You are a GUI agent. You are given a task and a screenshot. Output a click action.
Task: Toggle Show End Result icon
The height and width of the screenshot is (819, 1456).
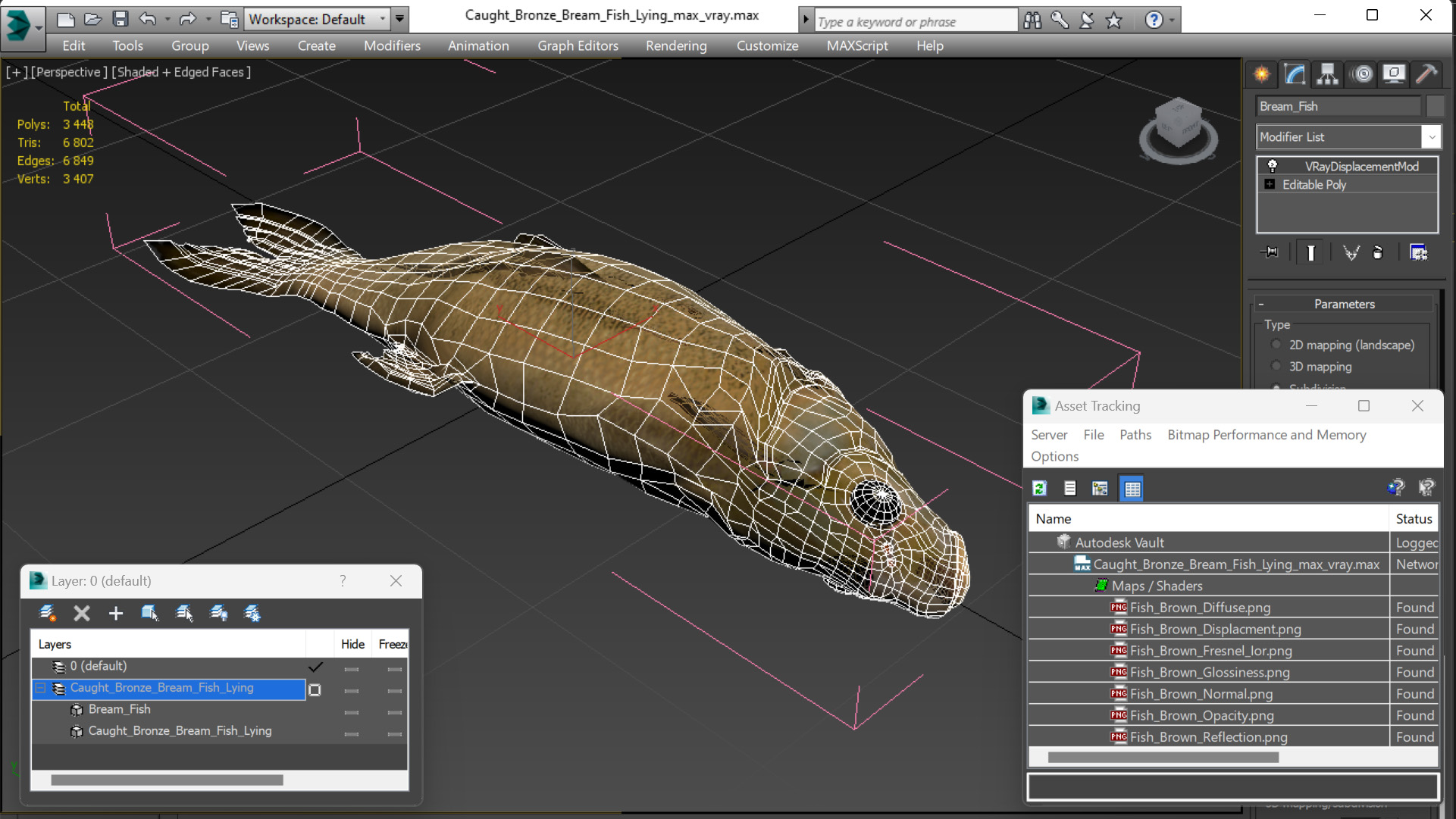[x=1310, y=252]
